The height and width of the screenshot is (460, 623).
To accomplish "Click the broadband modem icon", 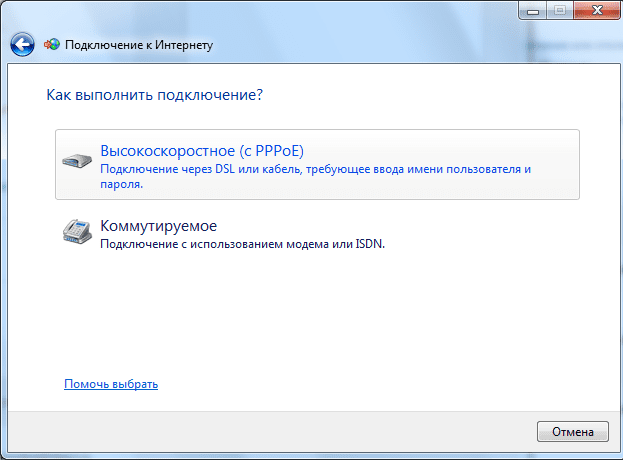I will [x=77, y=161].
